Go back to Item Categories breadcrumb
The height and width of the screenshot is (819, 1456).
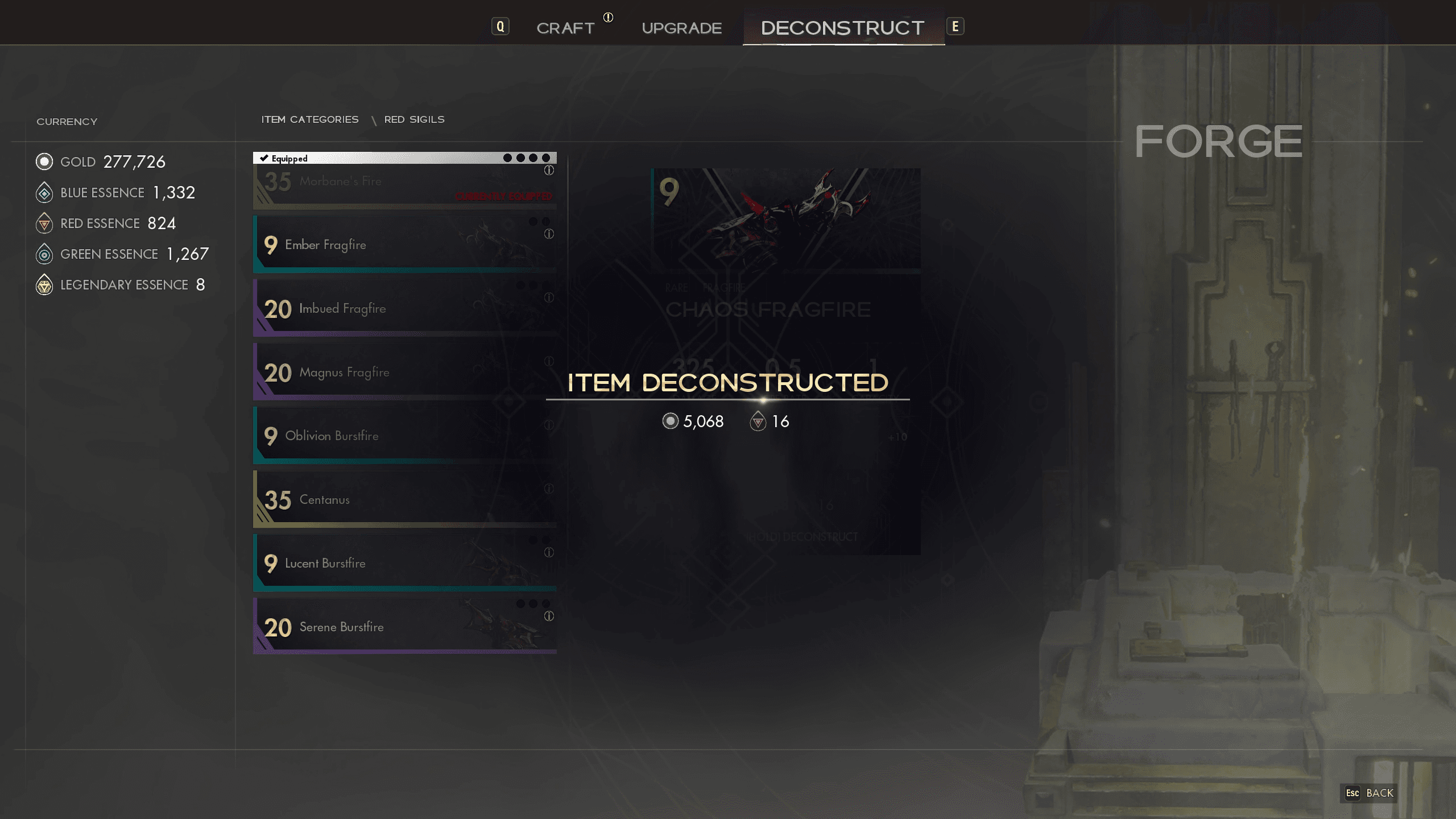coord(310,119)
